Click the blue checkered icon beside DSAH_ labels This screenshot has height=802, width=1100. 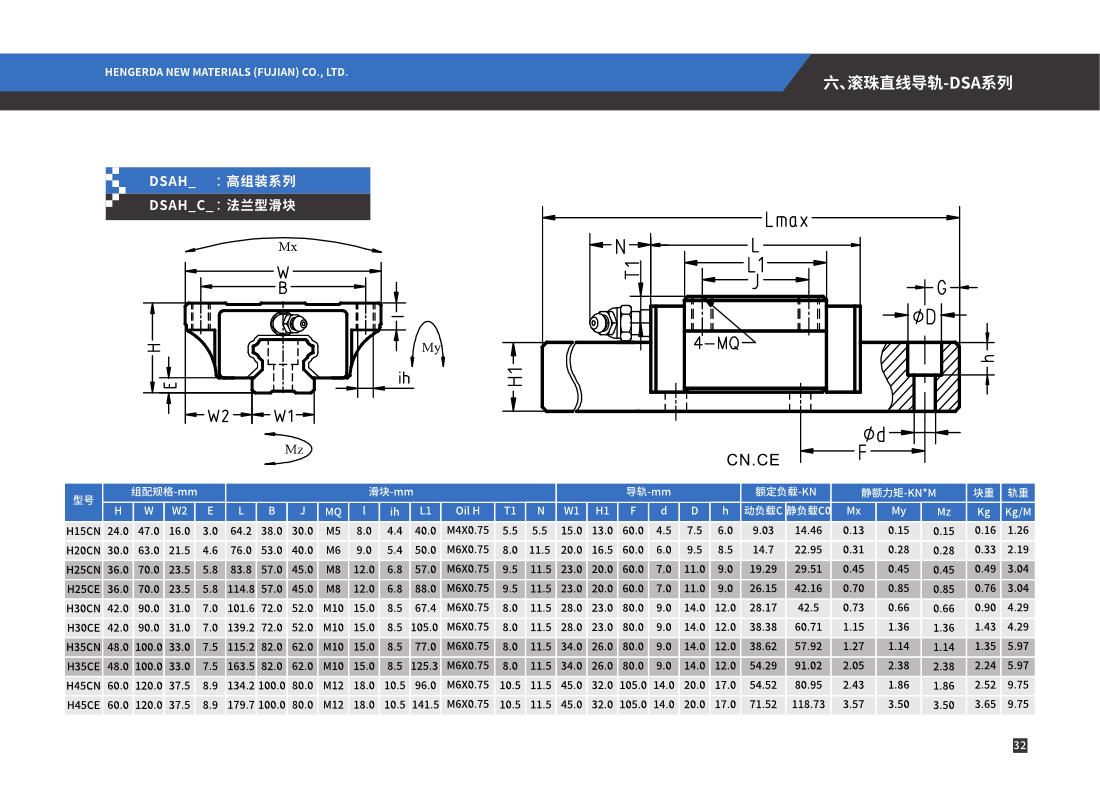[114, 193]
